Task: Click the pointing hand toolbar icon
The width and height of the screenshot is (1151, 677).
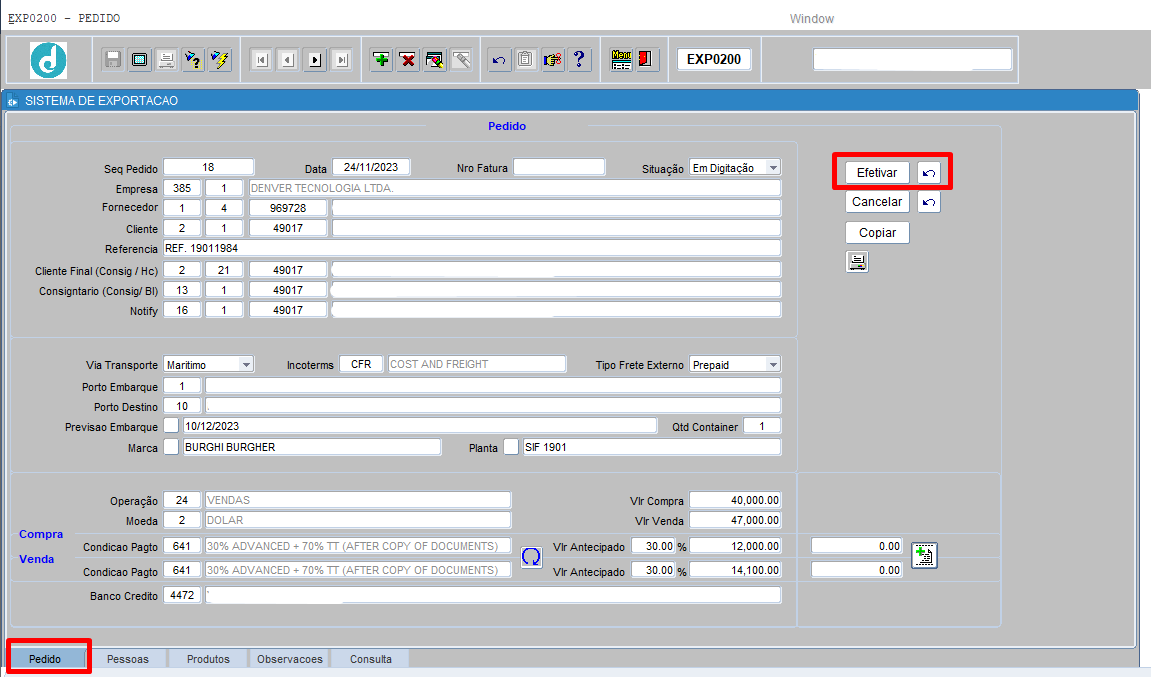Action: (x=553, y=59)
